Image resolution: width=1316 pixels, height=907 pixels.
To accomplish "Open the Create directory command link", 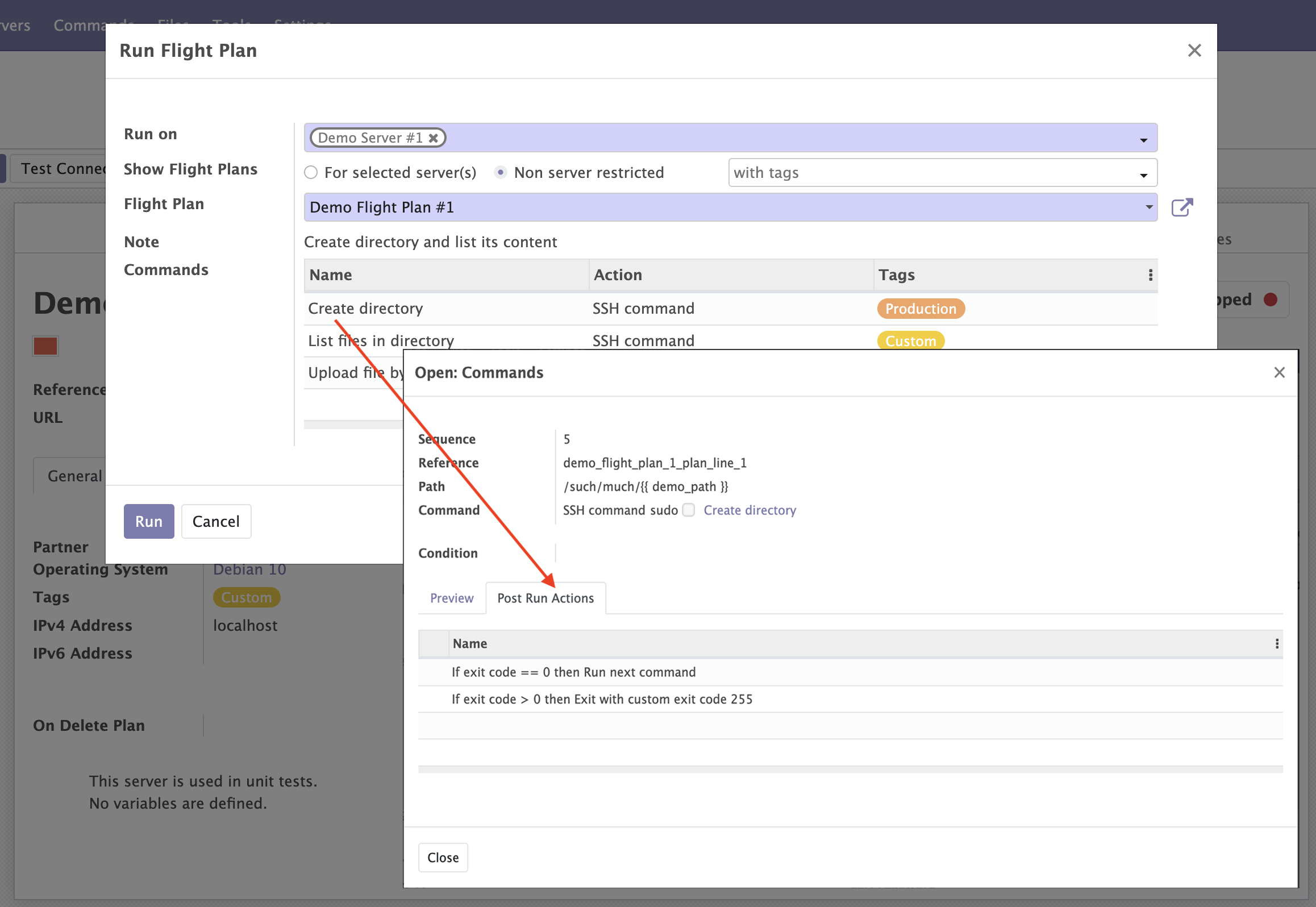I will coord(749,510).
